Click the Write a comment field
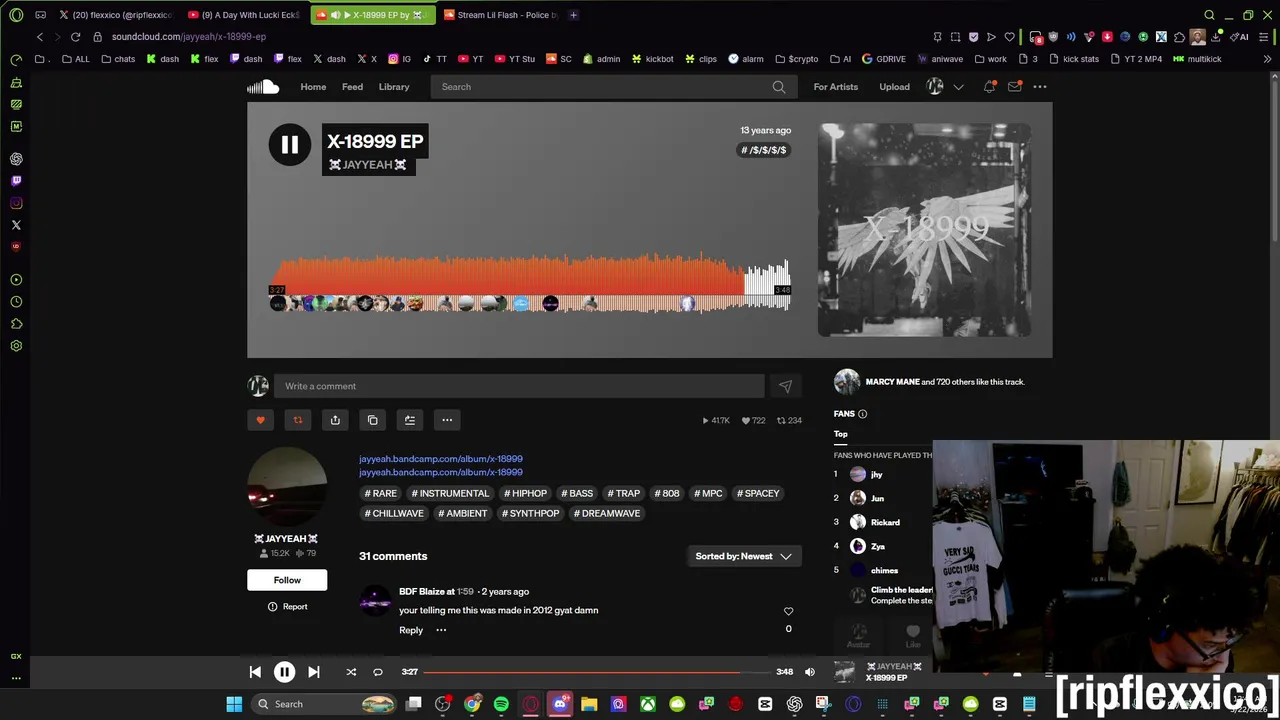This screenshot has width=1280, height=720. coord(519,386)
